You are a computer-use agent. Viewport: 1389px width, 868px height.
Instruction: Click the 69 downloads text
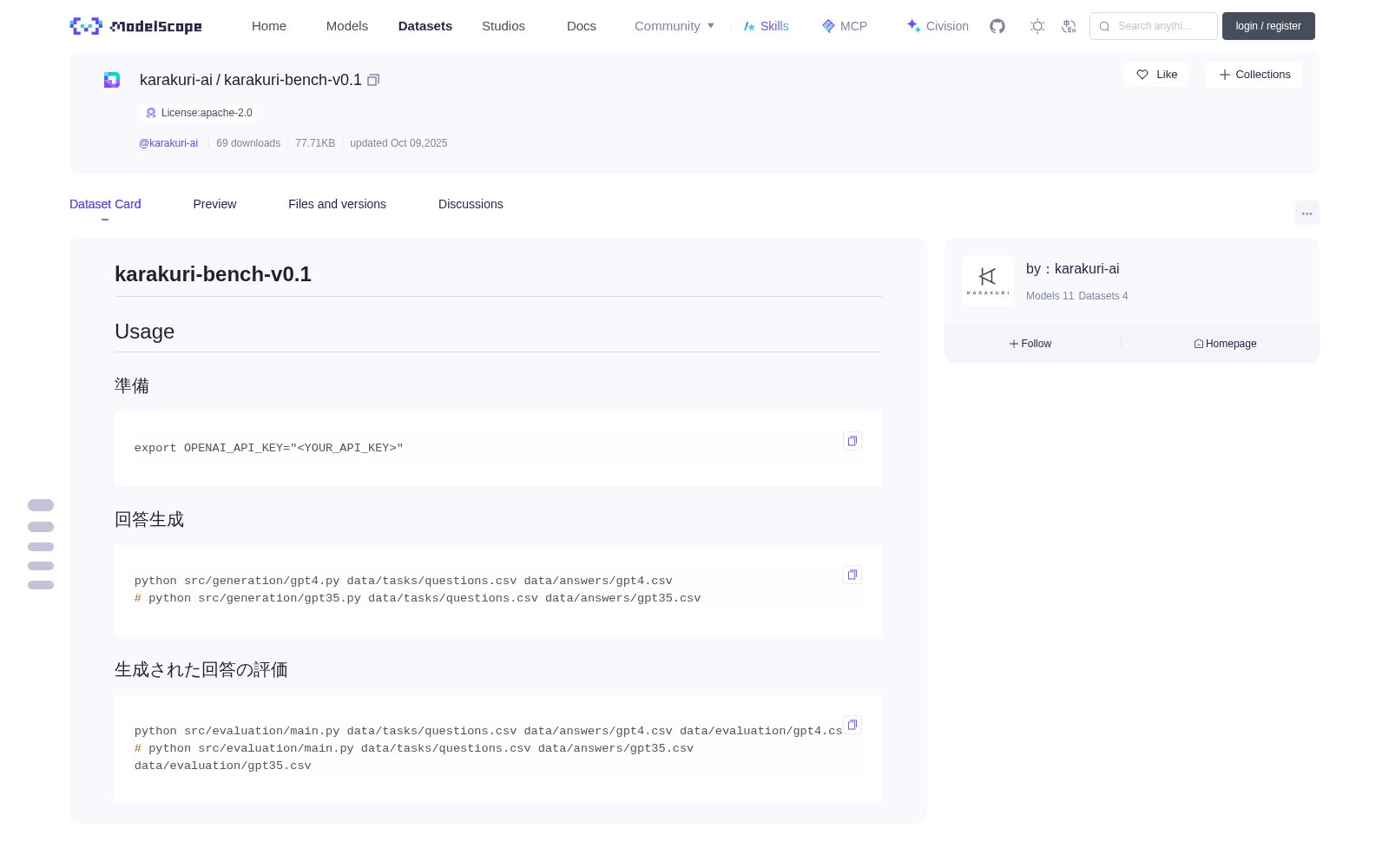(x=248, y=143)
